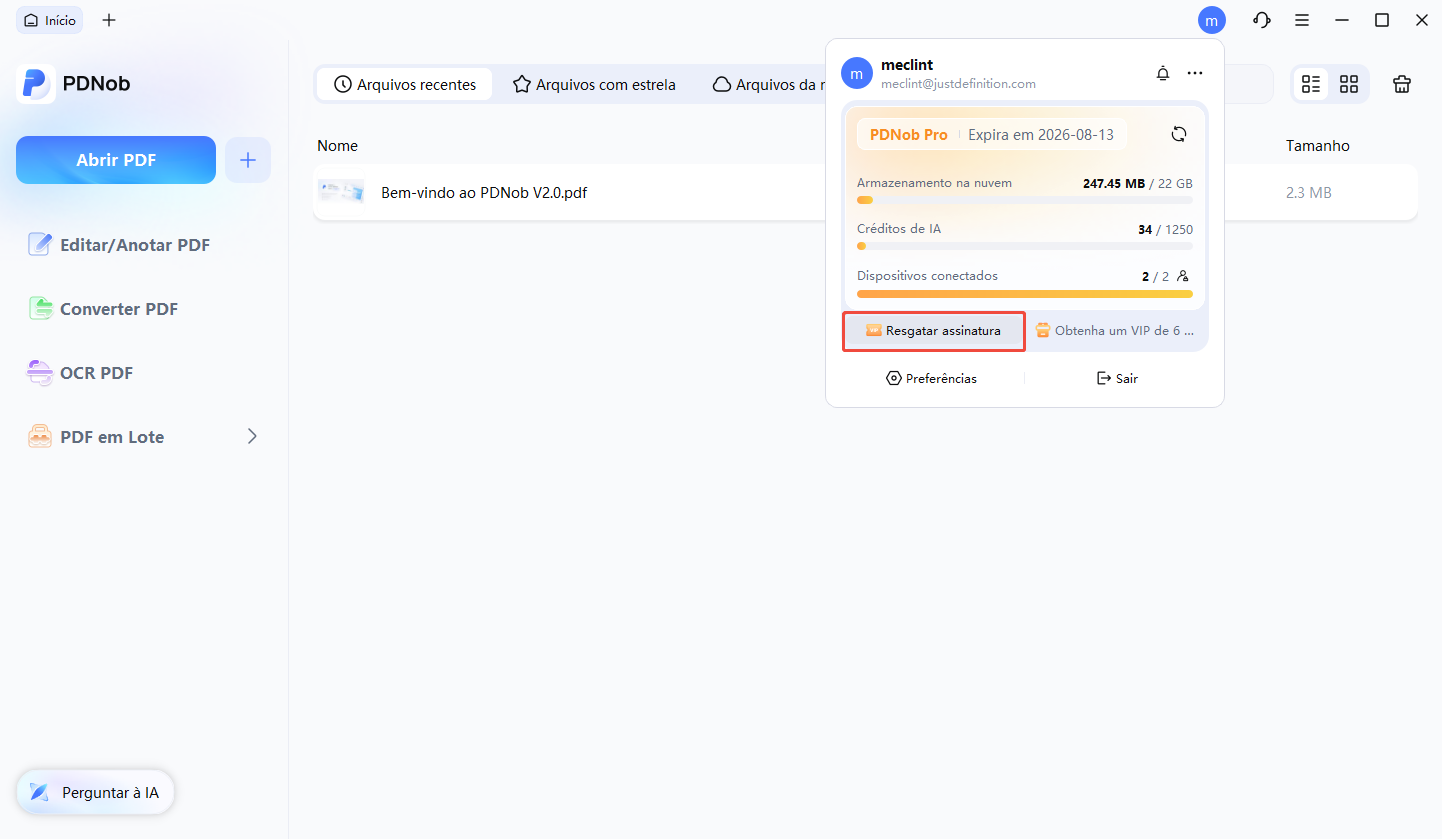This screenshot has width=1442, height=839.
Task: Switch to Arquivos com estrela tab
Action: [x=594, y=85]
